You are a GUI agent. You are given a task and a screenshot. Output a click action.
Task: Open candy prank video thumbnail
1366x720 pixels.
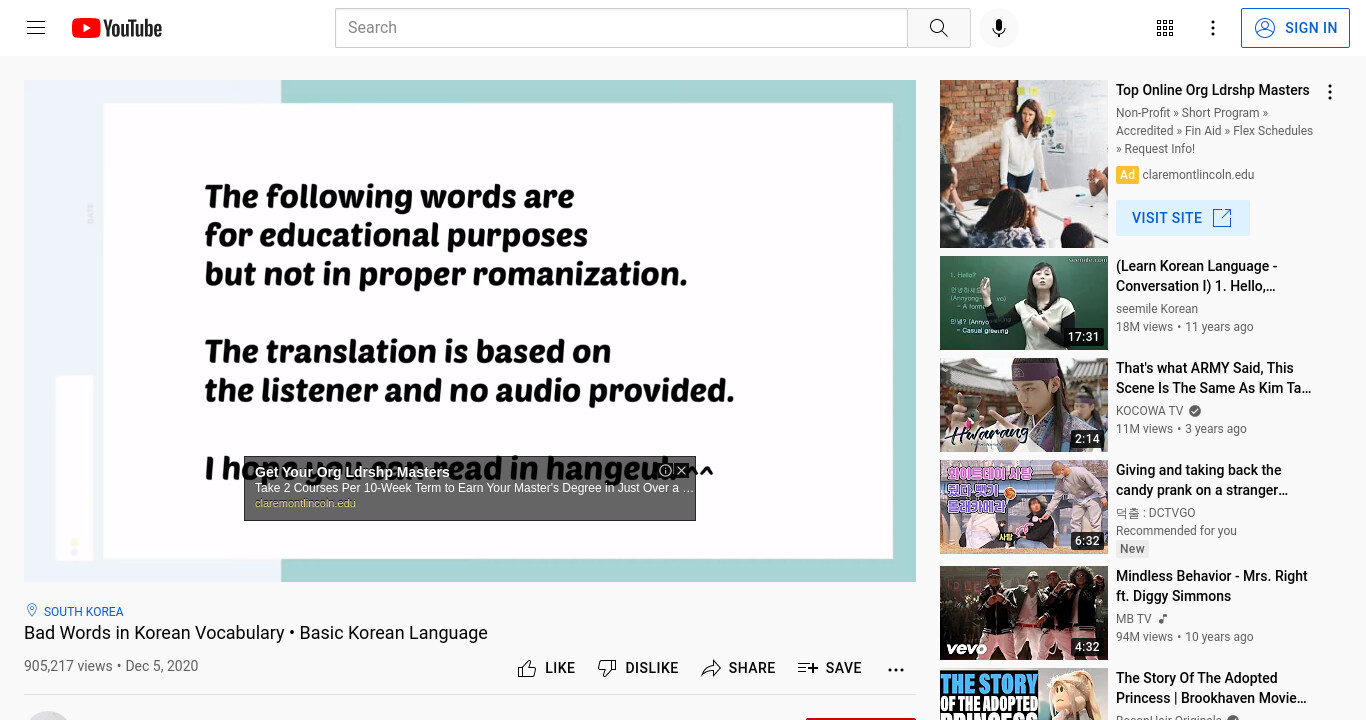click(1024, 507)
